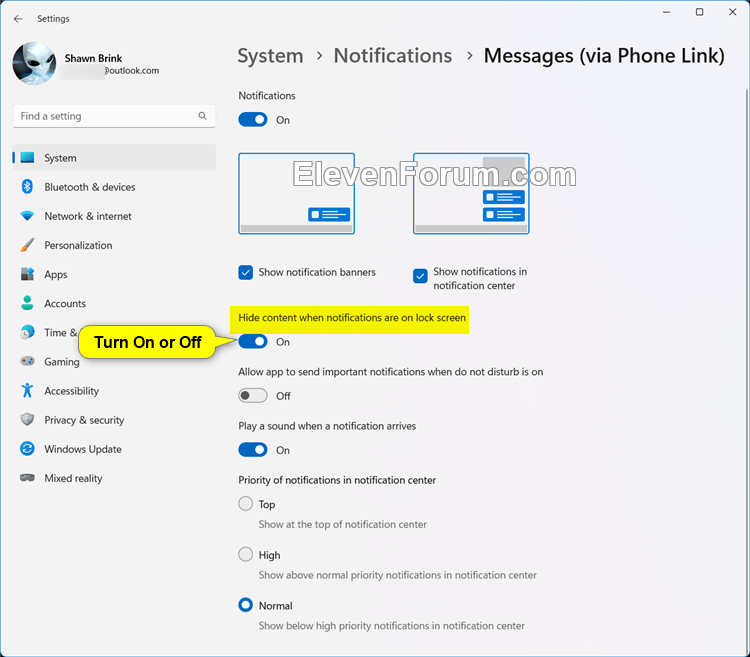Click the Shawn Brink account name

pyautogui.click(x=93, y=58)
